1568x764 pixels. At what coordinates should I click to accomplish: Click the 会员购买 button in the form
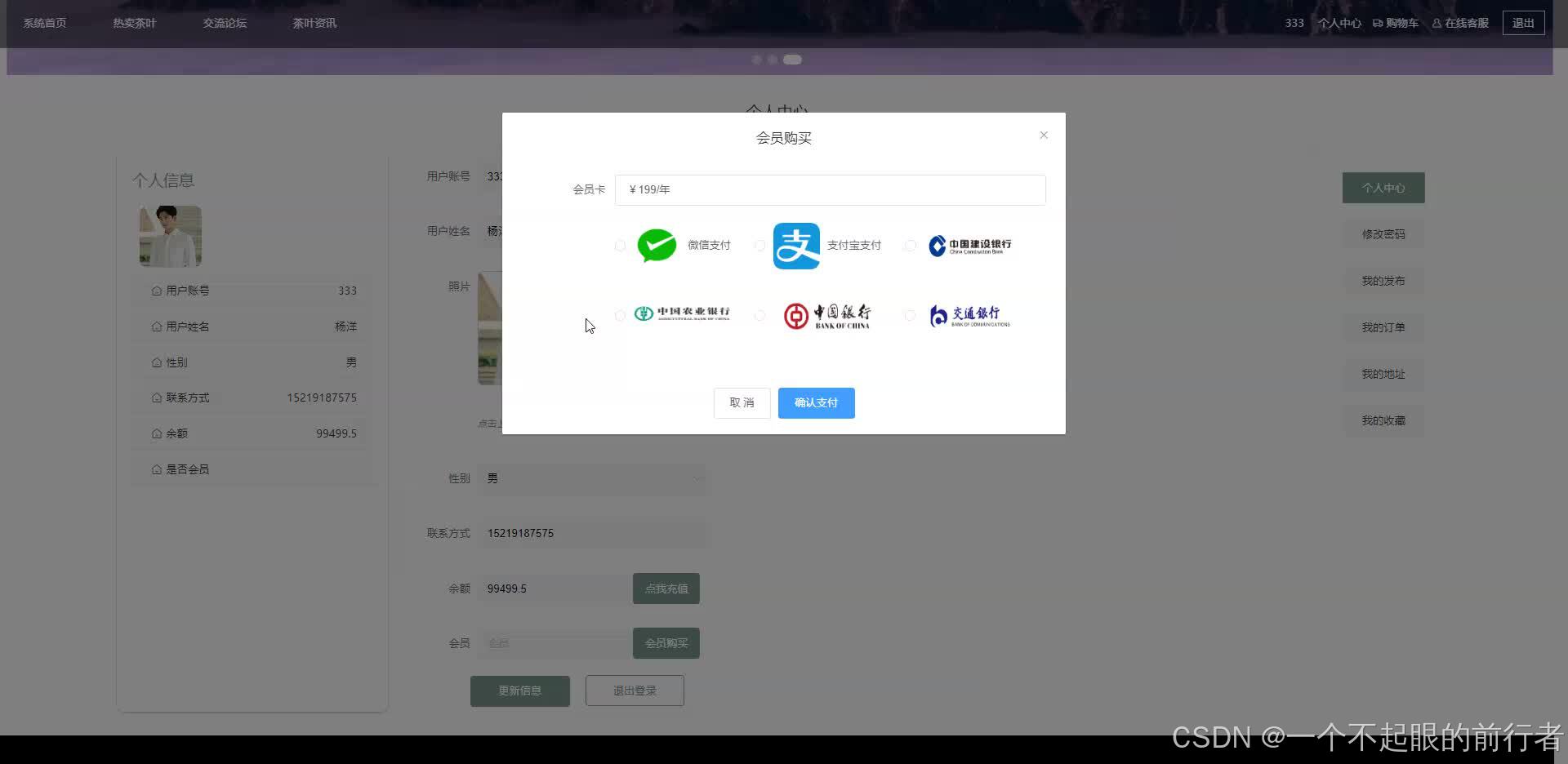[x=666, y=643]
